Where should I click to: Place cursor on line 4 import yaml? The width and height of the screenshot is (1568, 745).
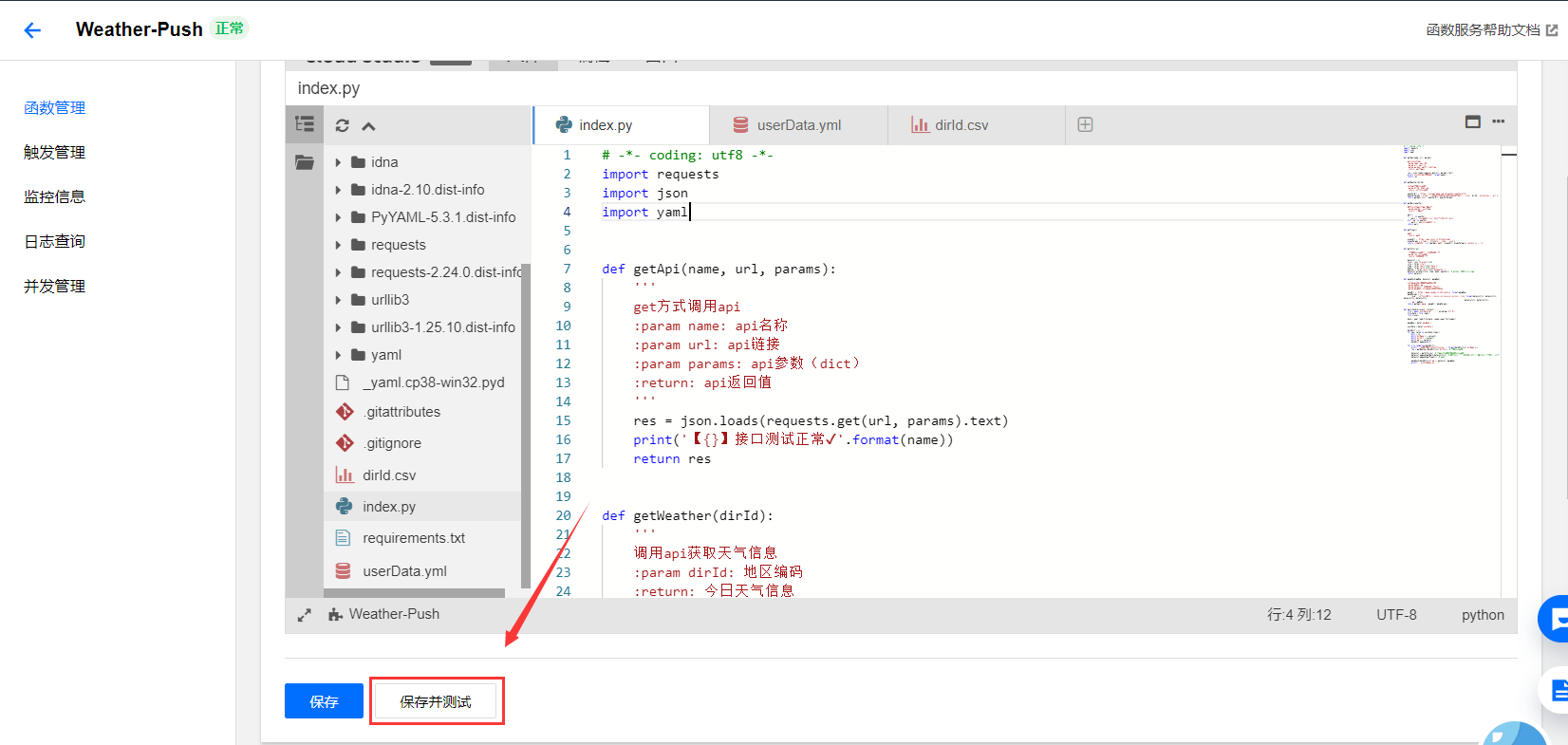644,213
